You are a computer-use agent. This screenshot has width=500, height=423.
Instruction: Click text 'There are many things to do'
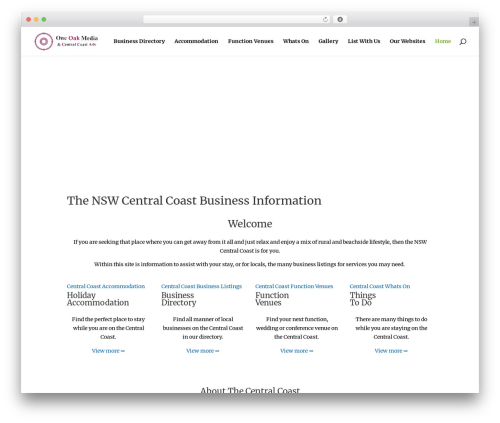(391, 319)
